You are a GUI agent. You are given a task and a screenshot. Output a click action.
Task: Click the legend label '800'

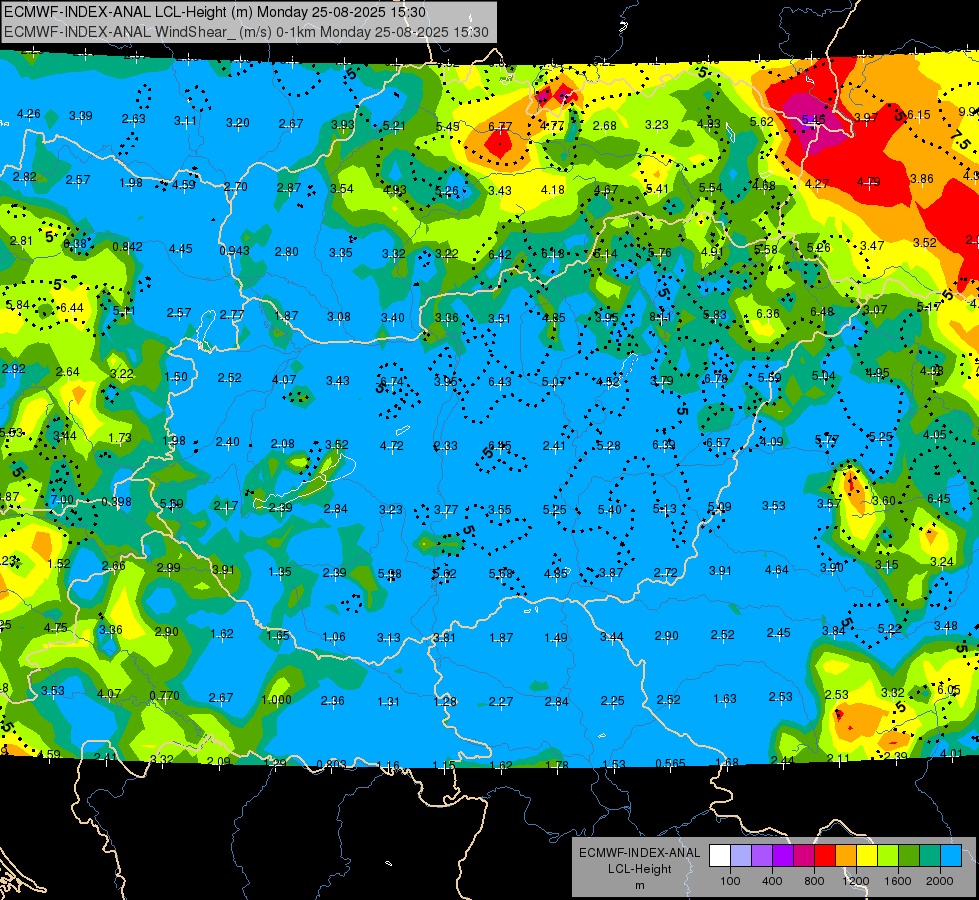pyautogui.click(x=814, y=881)
